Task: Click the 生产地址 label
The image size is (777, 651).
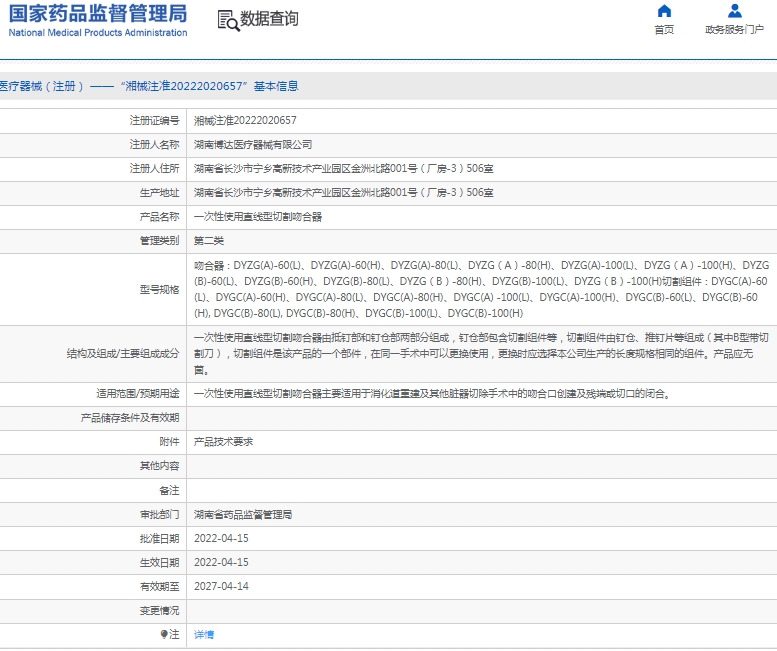Action: (x=159, y=192)
